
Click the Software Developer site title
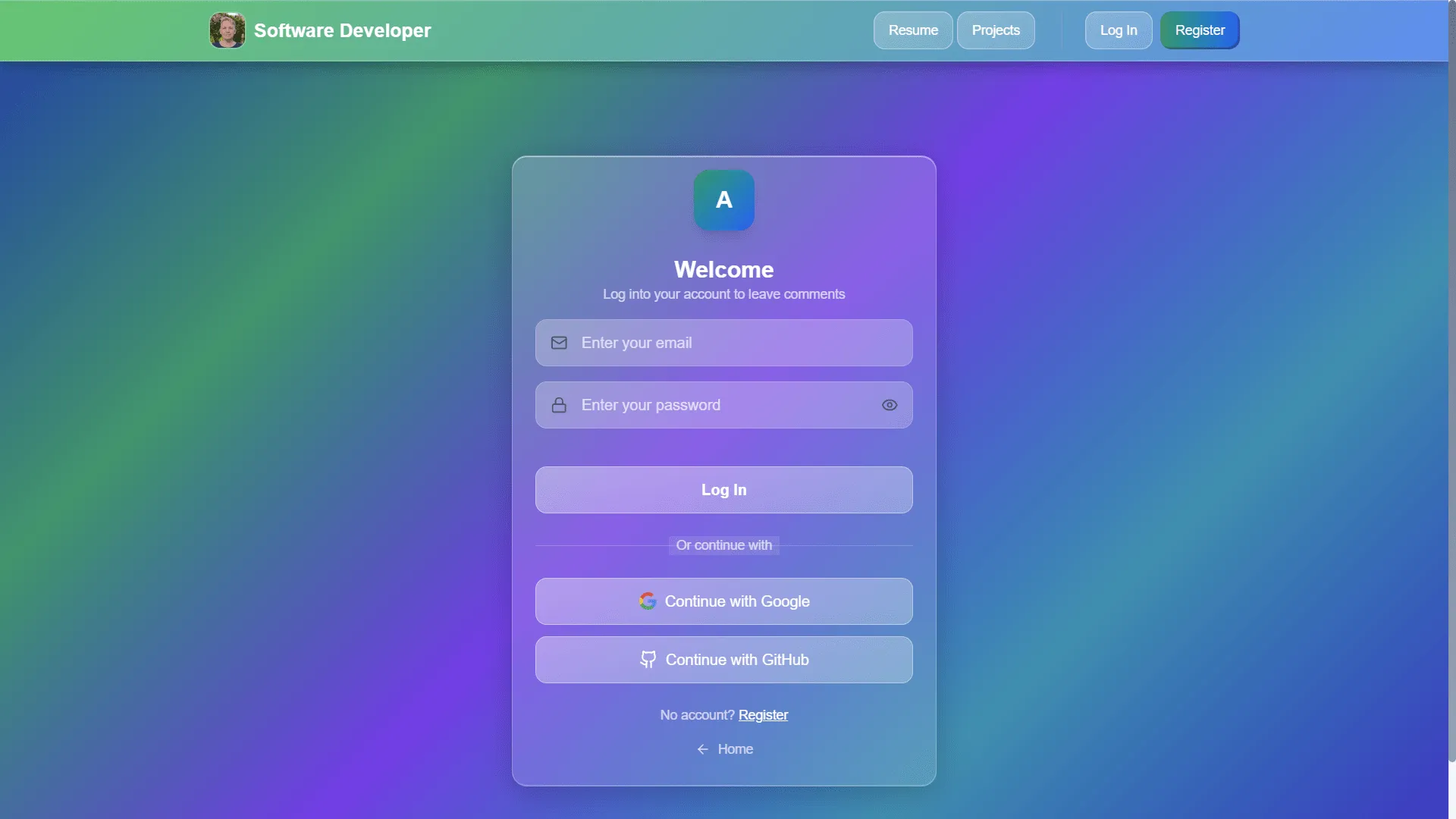(342, 30)
